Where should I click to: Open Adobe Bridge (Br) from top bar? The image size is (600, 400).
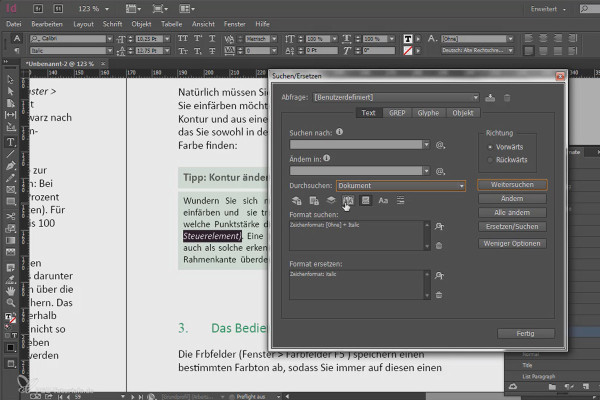[x=38, y=8]
